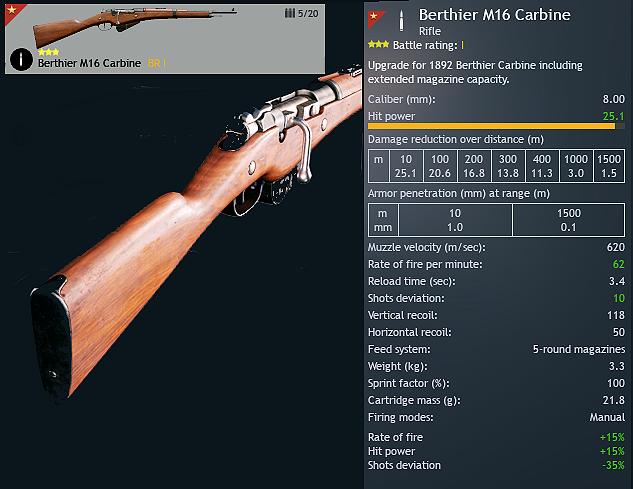The width and height of the screenshot is (633, 489).
Task: Click the Vertical recoil value 118
Action: coord(616,315)
